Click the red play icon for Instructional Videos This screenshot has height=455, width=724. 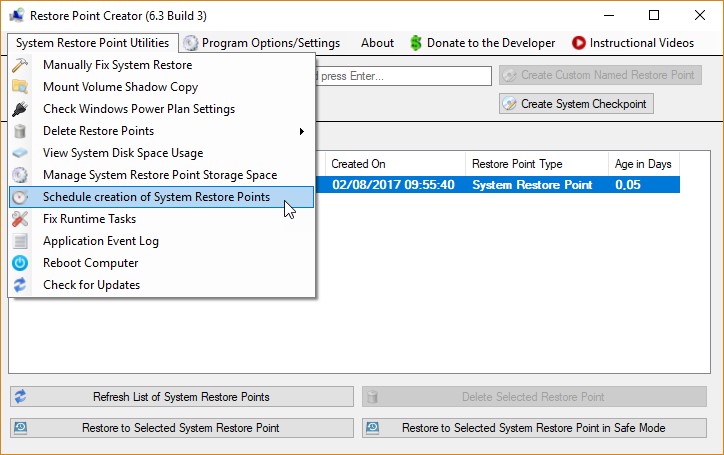point(579,43)
